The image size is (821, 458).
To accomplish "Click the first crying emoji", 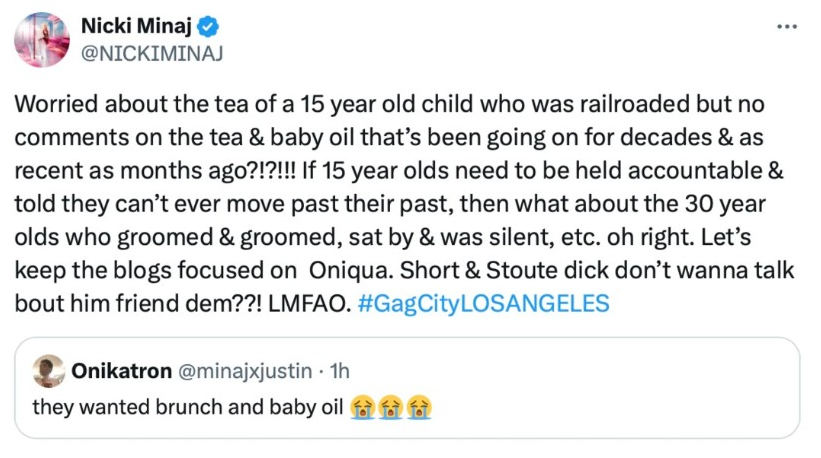I will pyautogui.click(x=363, y=407).
